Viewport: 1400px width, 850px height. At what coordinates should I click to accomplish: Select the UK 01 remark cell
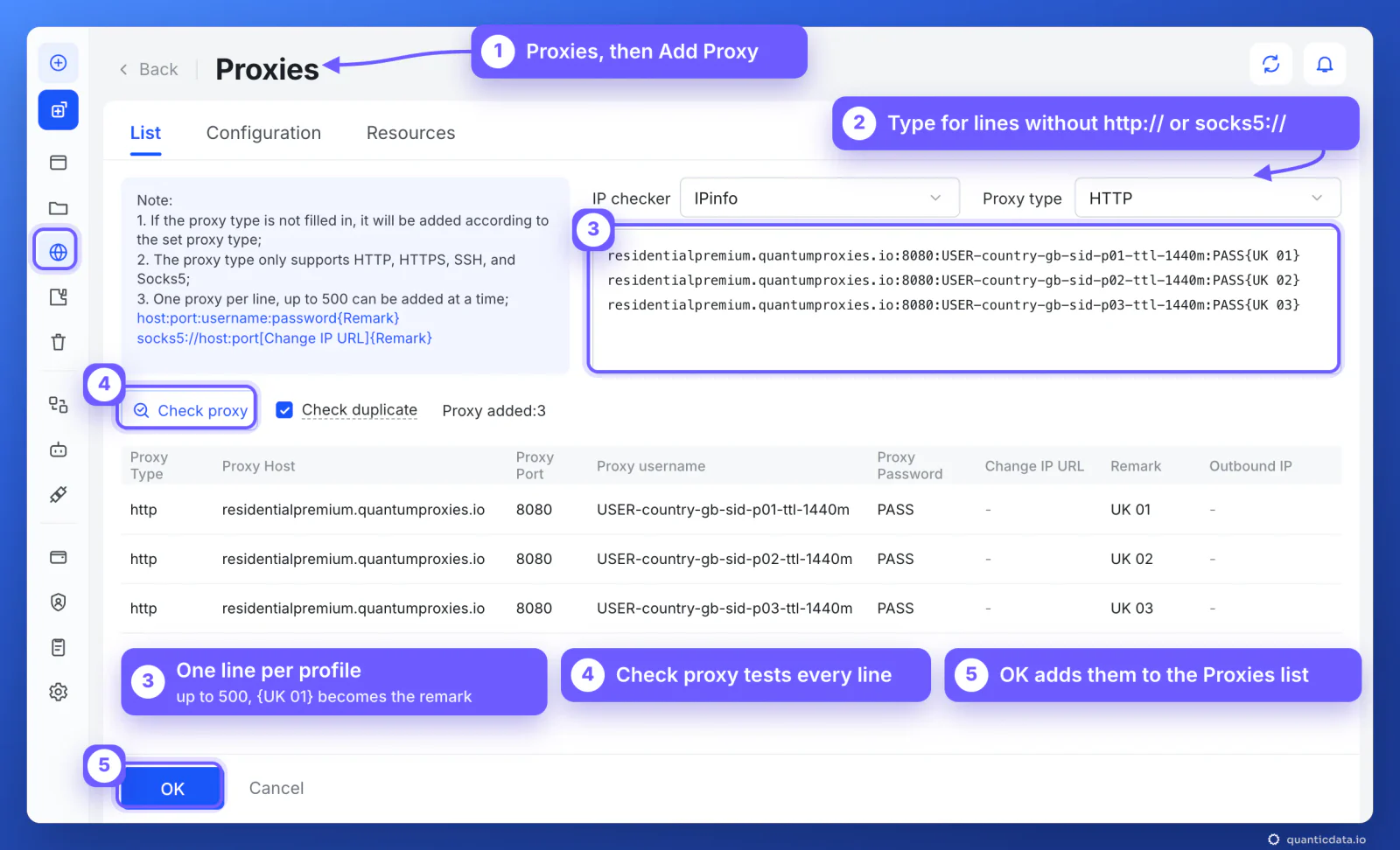pos(1130,510)
